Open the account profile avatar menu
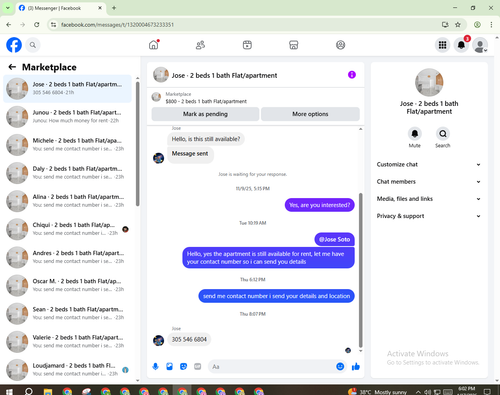The image size is (500, 395). click(x=480, y=45)
